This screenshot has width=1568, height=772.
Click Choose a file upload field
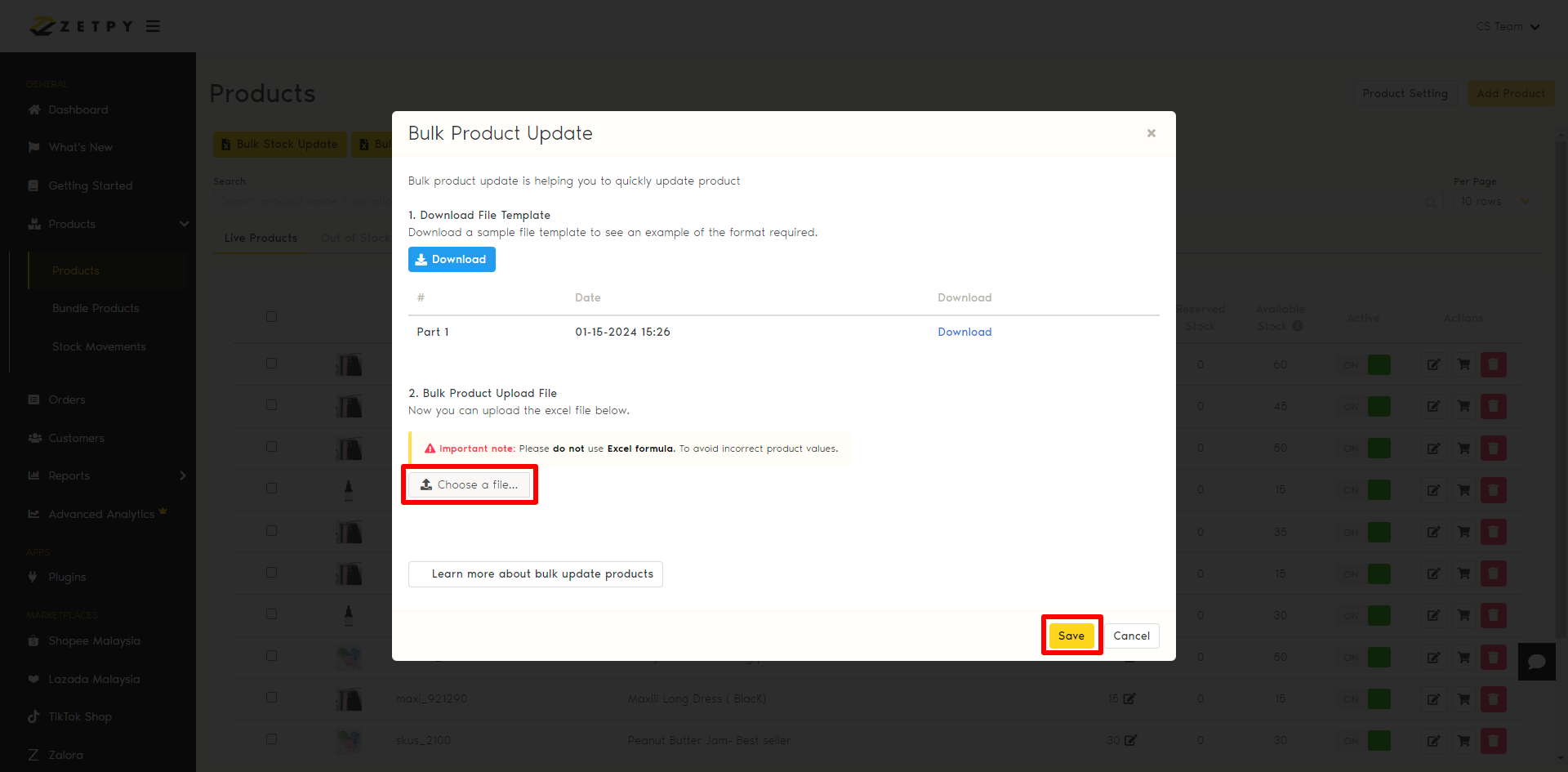coord(470,484)
